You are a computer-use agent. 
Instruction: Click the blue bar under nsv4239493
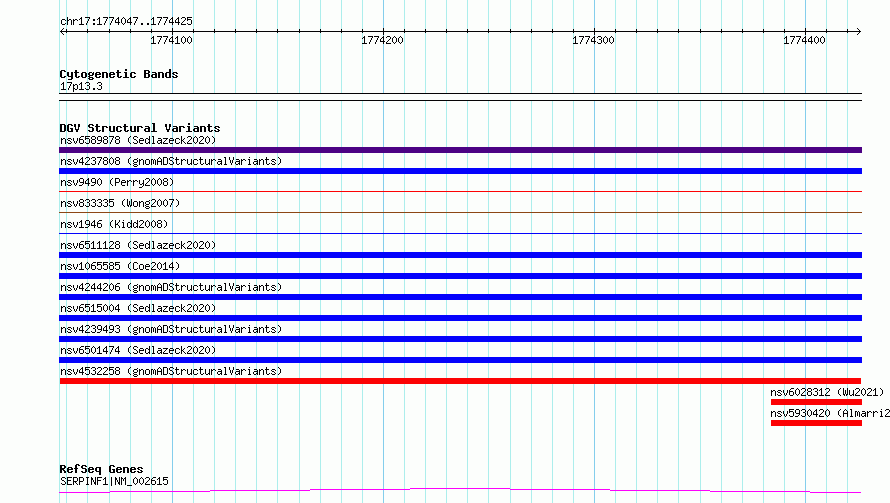[460, 339]
